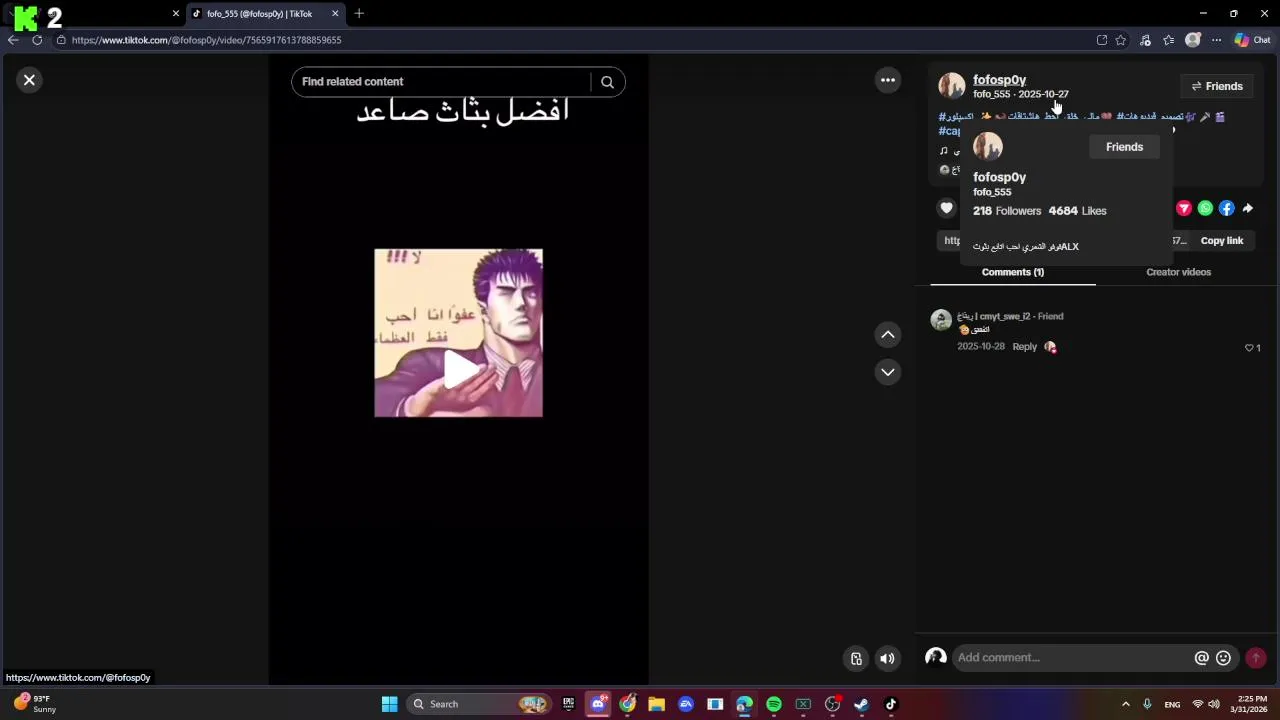Open Spotify from taskbar
This screenshot has width=1280, height=720.
point(774,704)
